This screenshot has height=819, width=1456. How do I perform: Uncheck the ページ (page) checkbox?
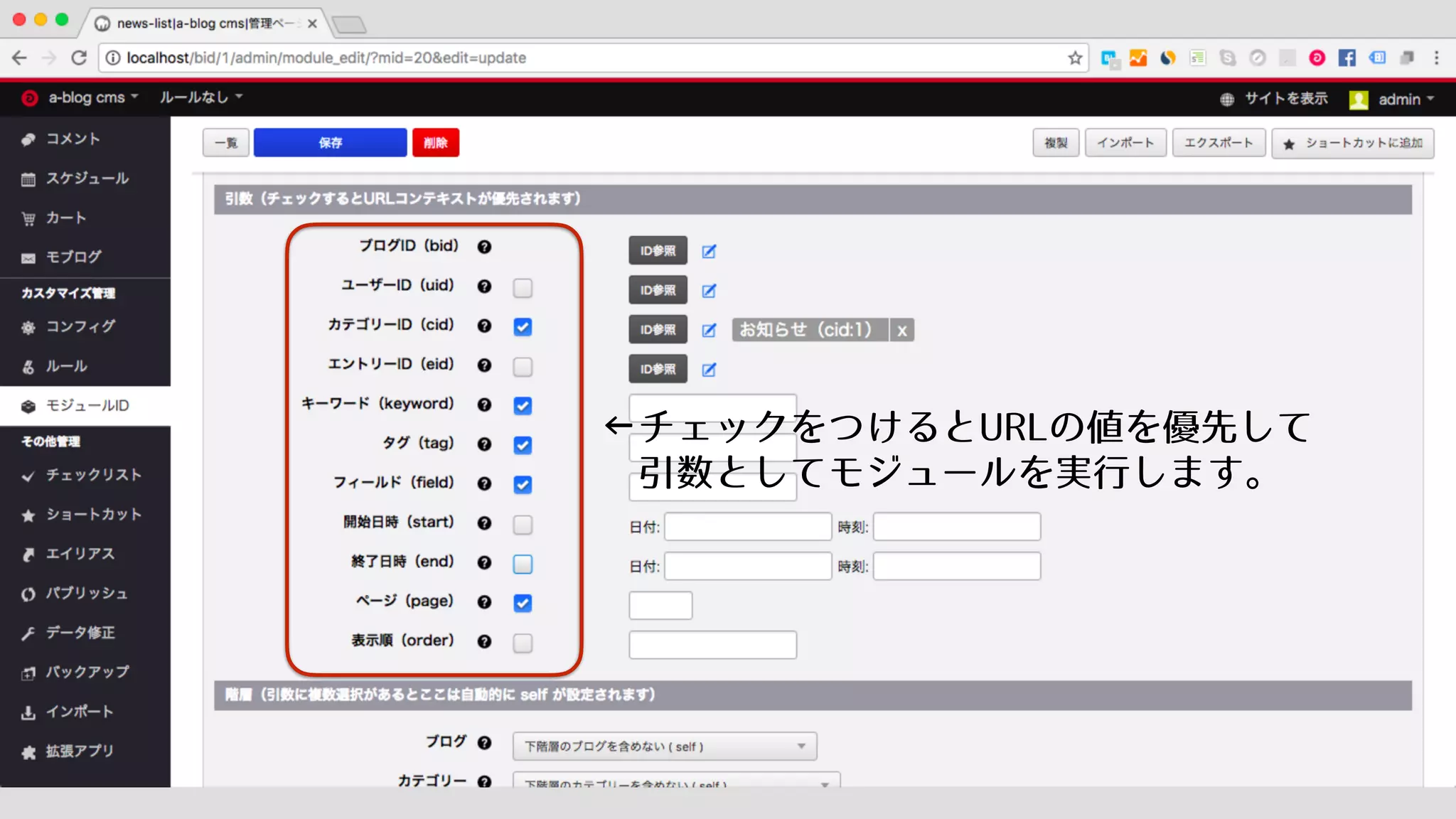[x=523, y=604]
